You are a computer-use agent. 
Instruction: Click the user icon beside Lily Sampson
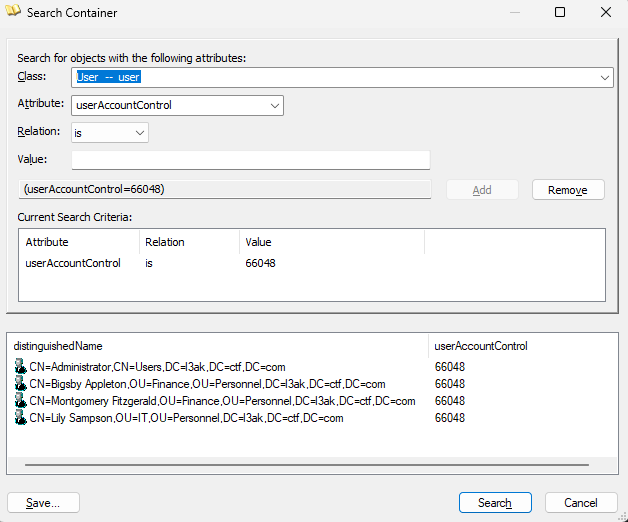pos(20,418)
